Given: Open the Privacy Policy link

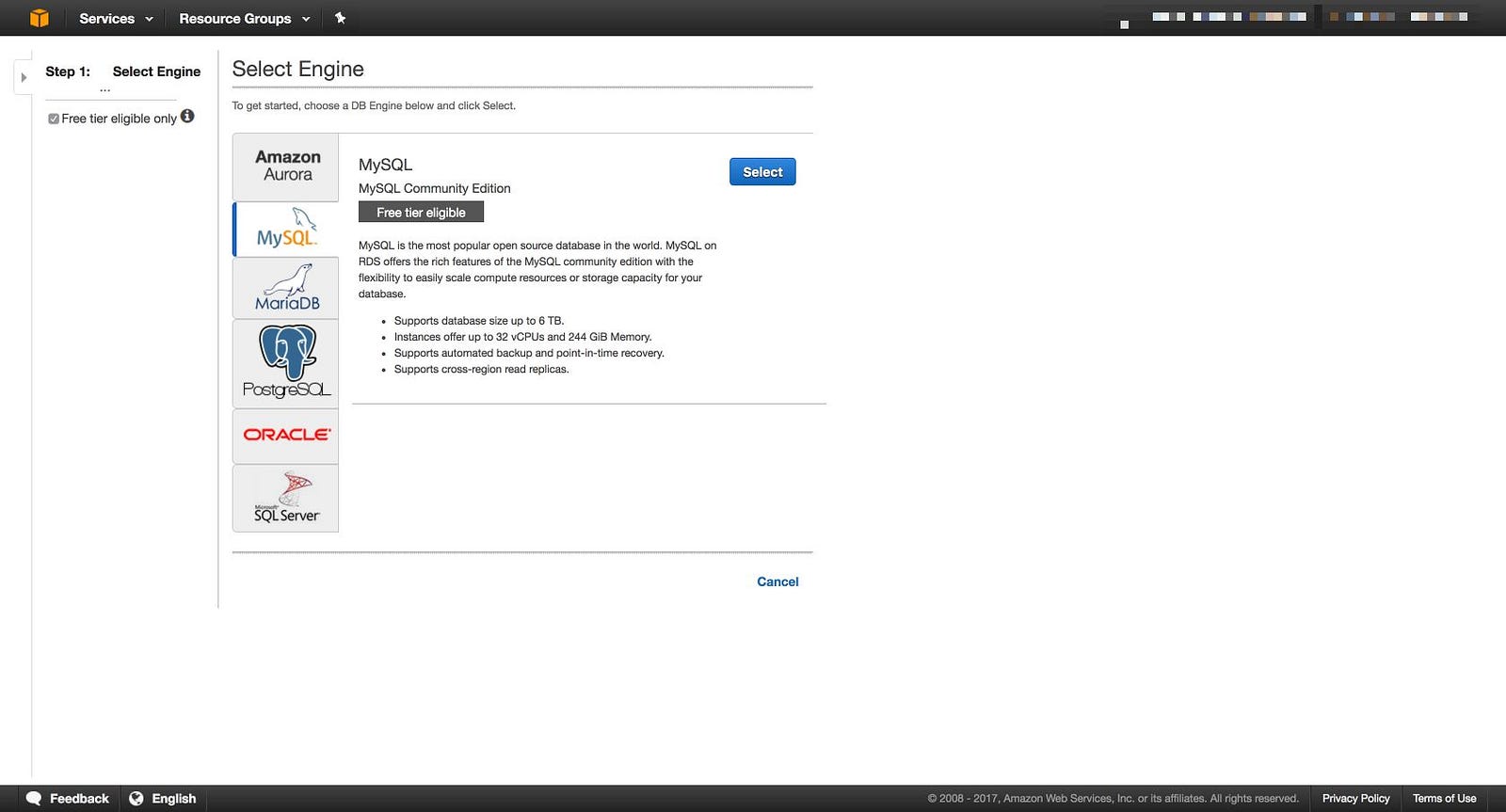Looking at the screenshot, I should [x=1355, y=798].
